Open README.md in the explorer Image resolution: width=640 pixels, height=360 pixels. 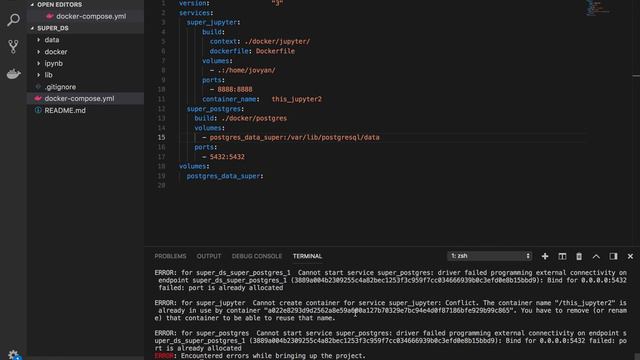pyautogui.click(x=65, y=110)
